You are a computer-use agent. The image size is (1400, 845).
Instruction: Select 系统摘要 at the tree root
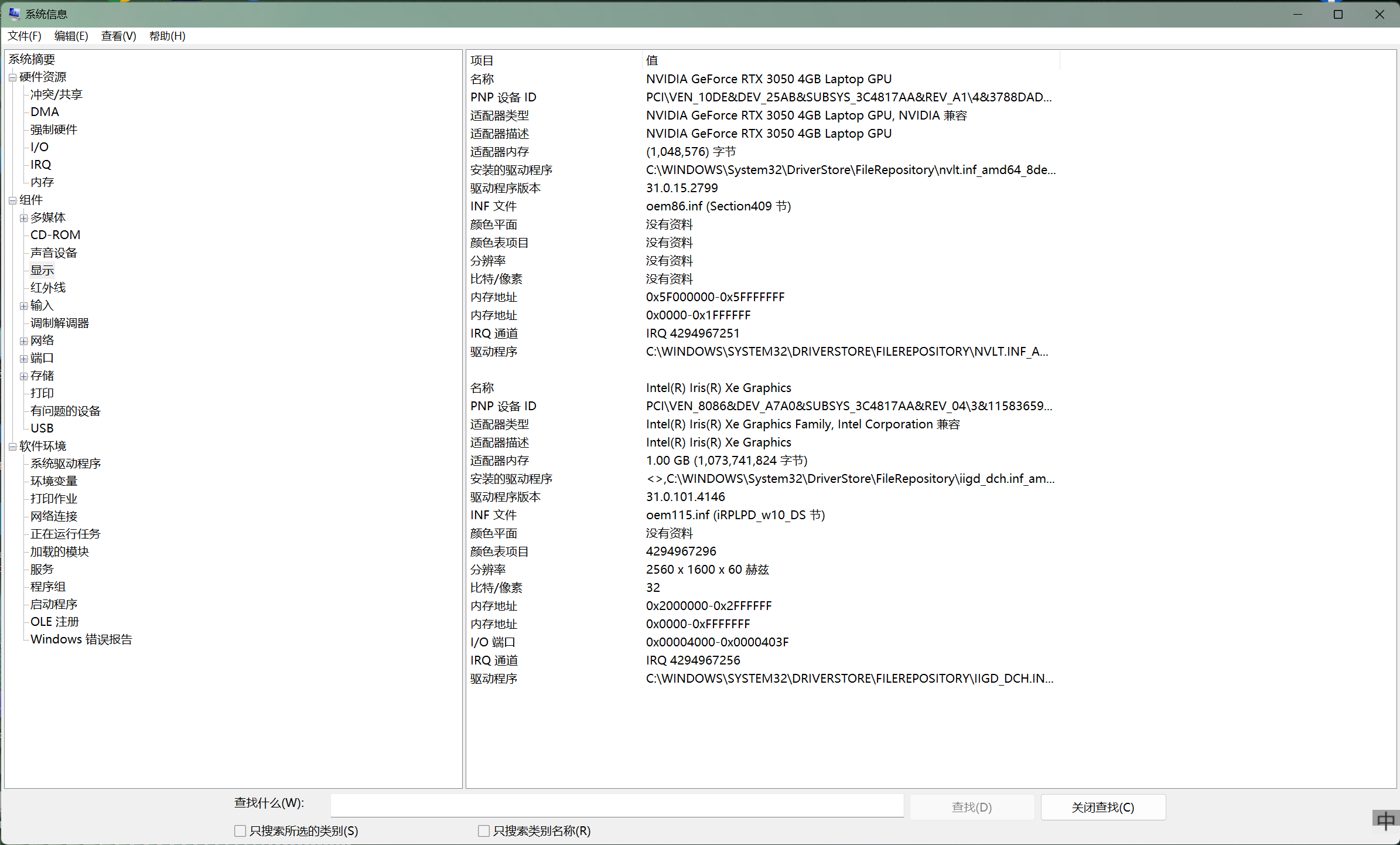pyautogui.click(x=32, y=59)
